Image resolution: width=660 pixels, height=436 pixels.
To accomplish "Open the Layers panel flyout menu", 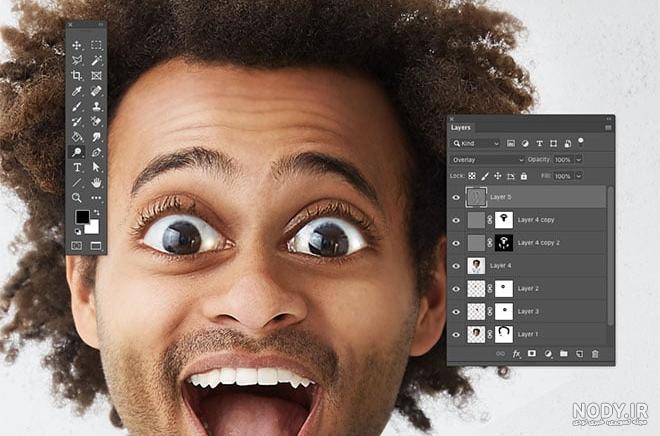I will (608, 128).
